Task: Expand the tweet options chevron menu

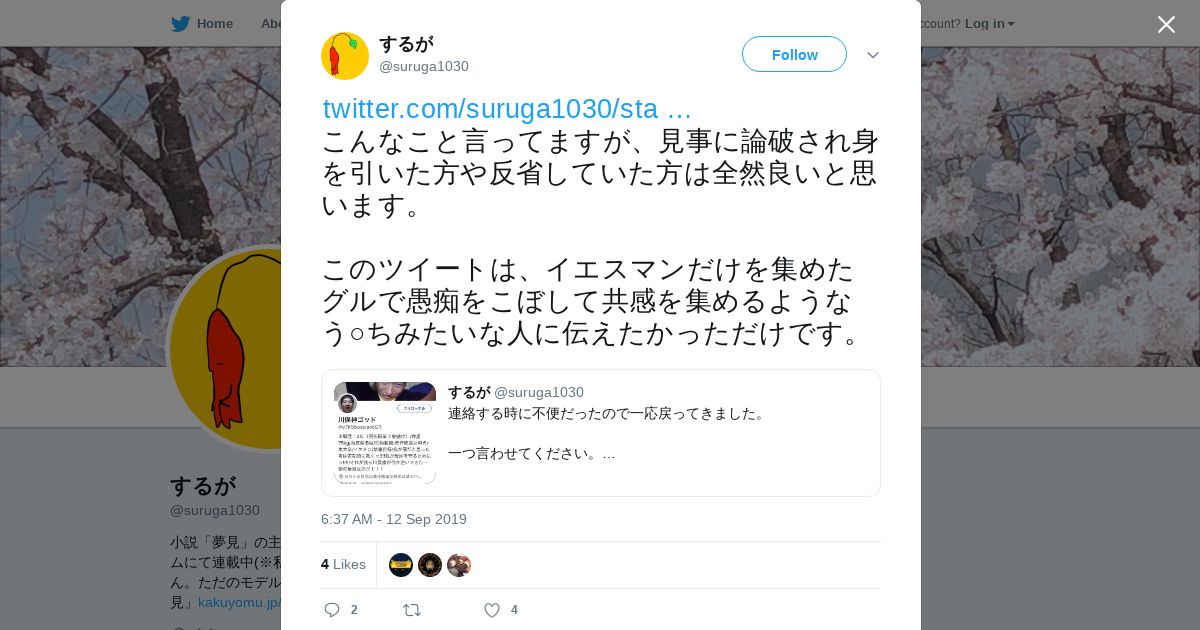Action: (x=873, y=55)
